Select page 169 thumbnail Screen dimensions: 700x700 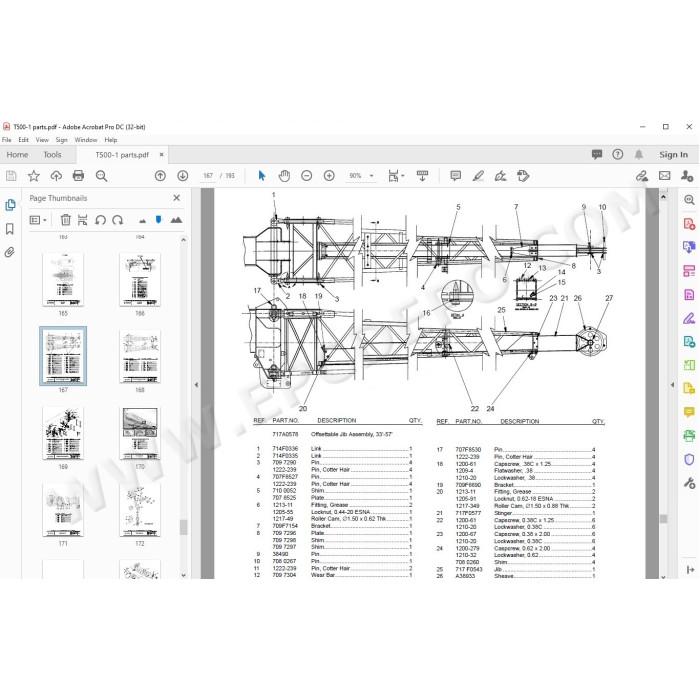click(x=63, y=433)
